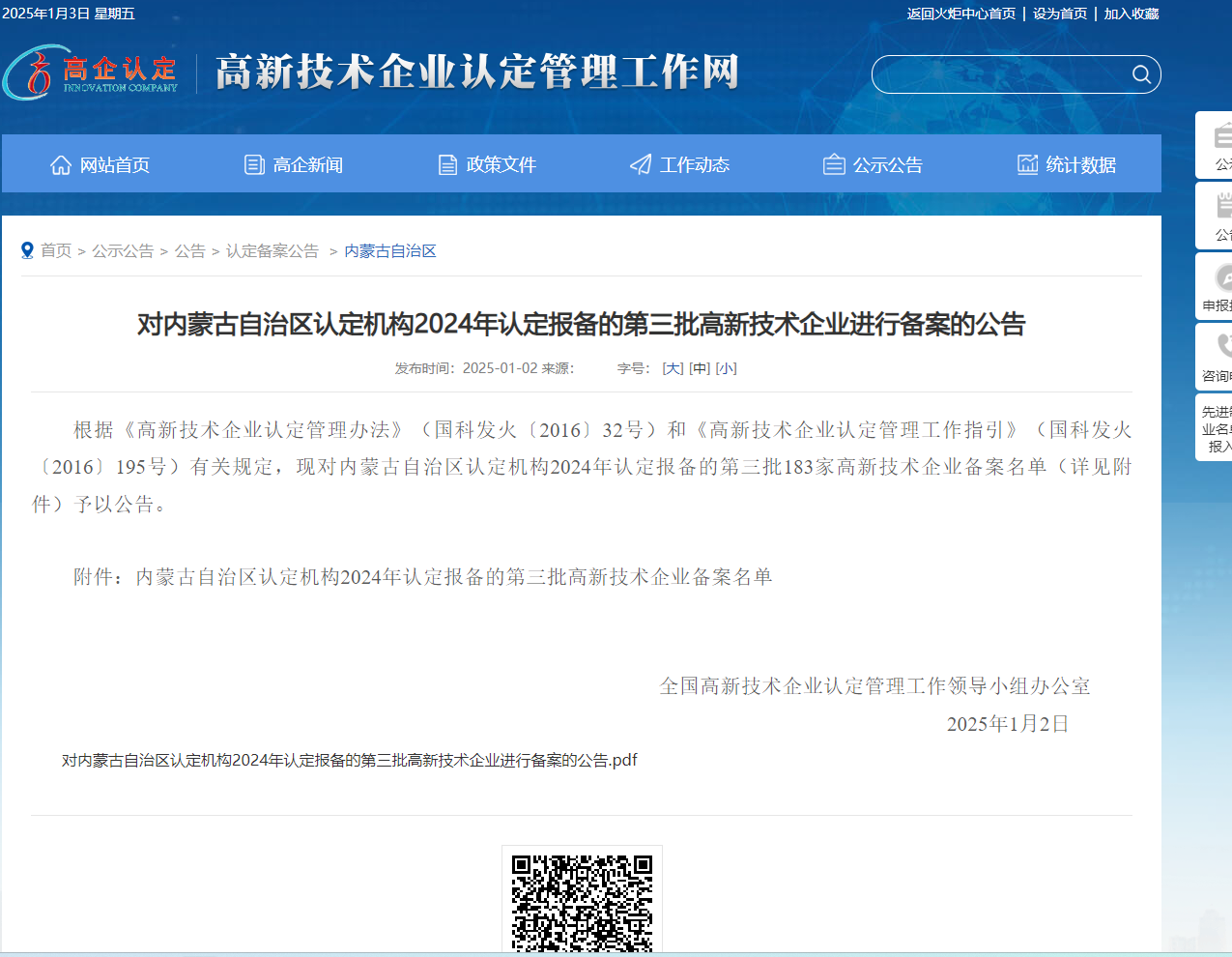Select 工作动态 in the nav bar
This screenshot has height=957, width=1232.
(679, 165)
